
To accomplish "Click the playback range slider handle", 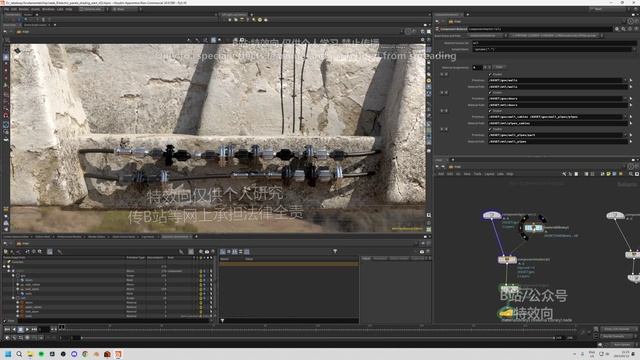I will (x=82, y=338).
